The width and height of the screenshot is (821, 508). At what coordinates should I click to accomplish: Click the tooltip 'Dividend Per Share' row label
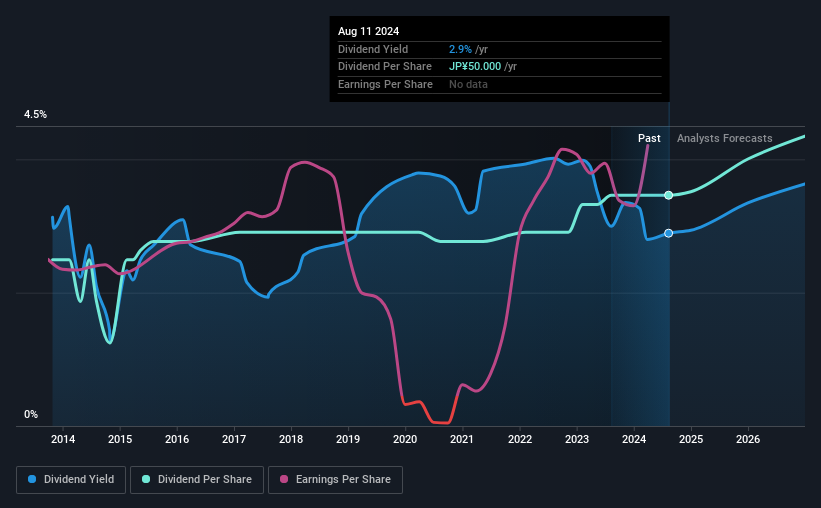click(x=385, y=67)
